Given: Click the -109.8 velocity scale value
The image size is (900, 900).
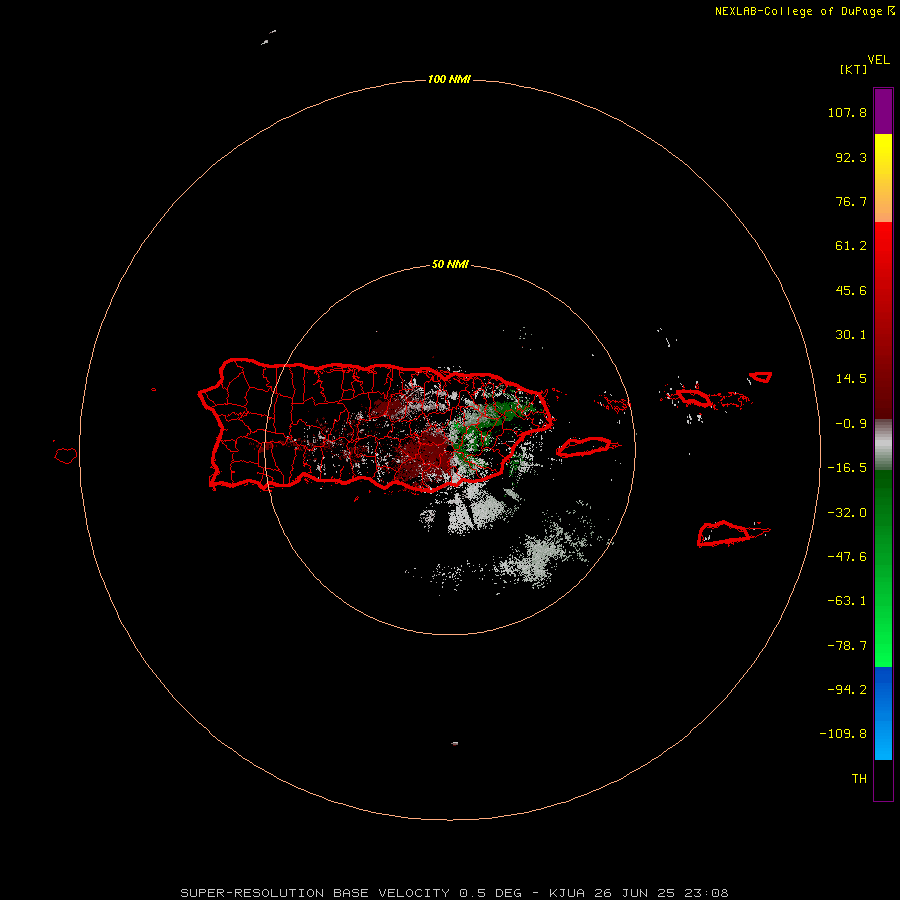Looking at the screenshot, I should (x=843, y=734).
